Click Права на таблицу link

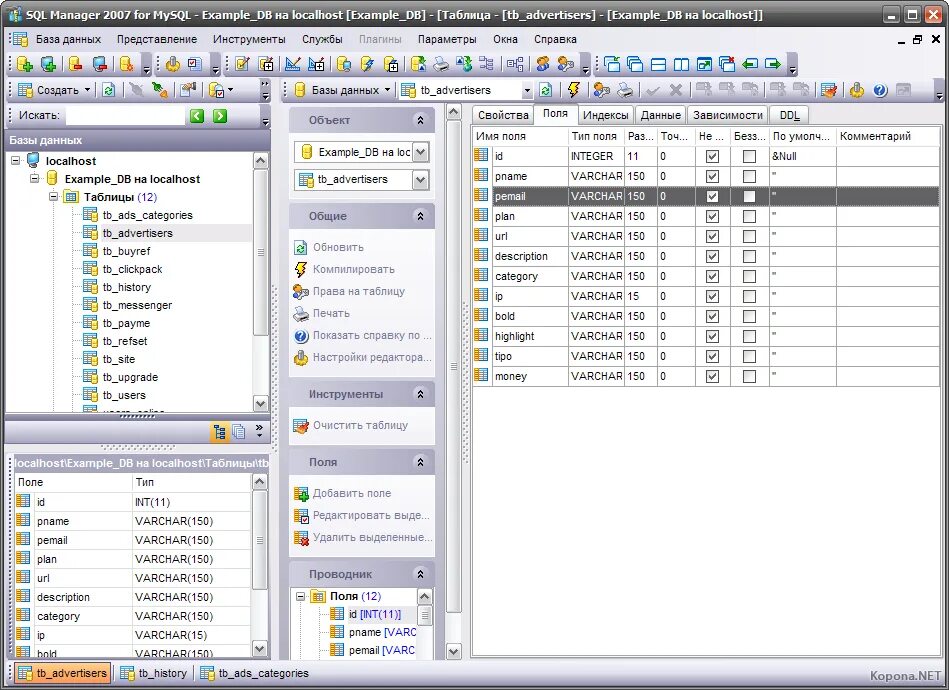coord(359,291)
